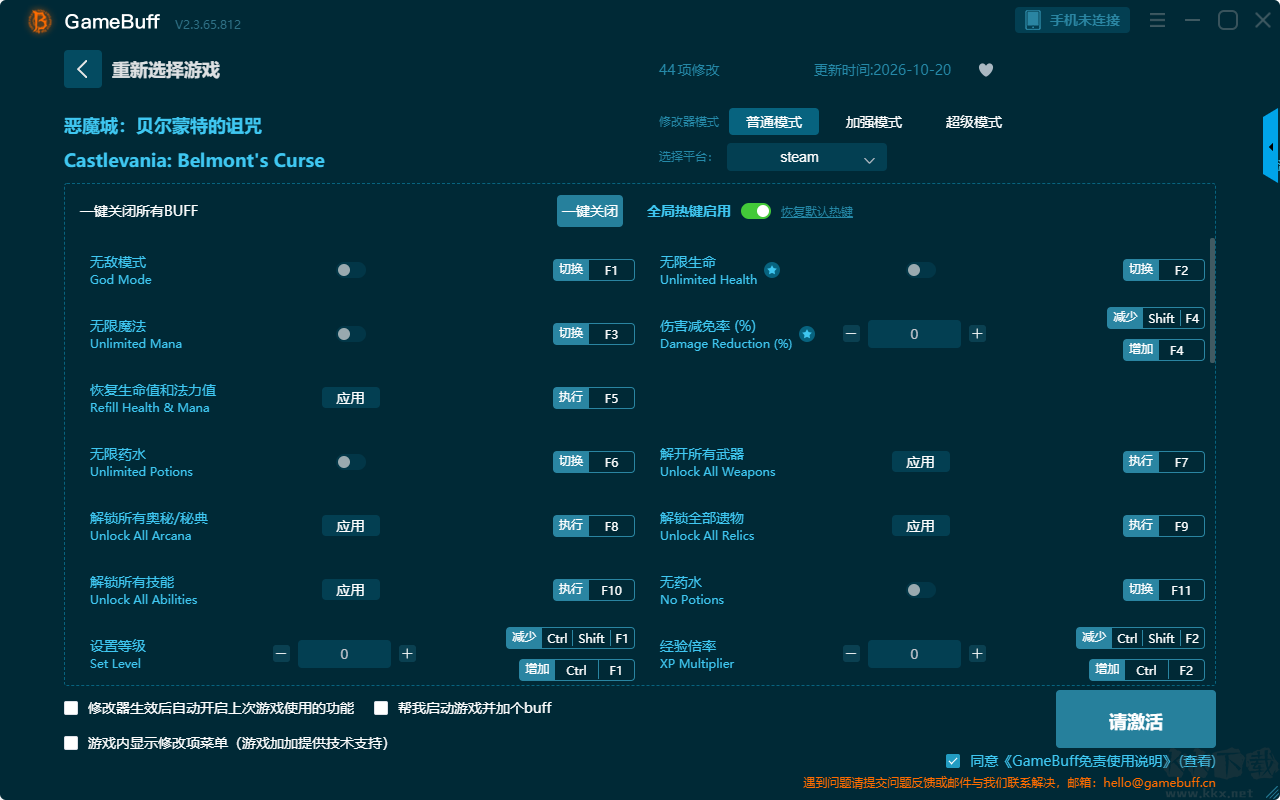
Task: Click the Damage Reduction value input field
Action: 914,334
